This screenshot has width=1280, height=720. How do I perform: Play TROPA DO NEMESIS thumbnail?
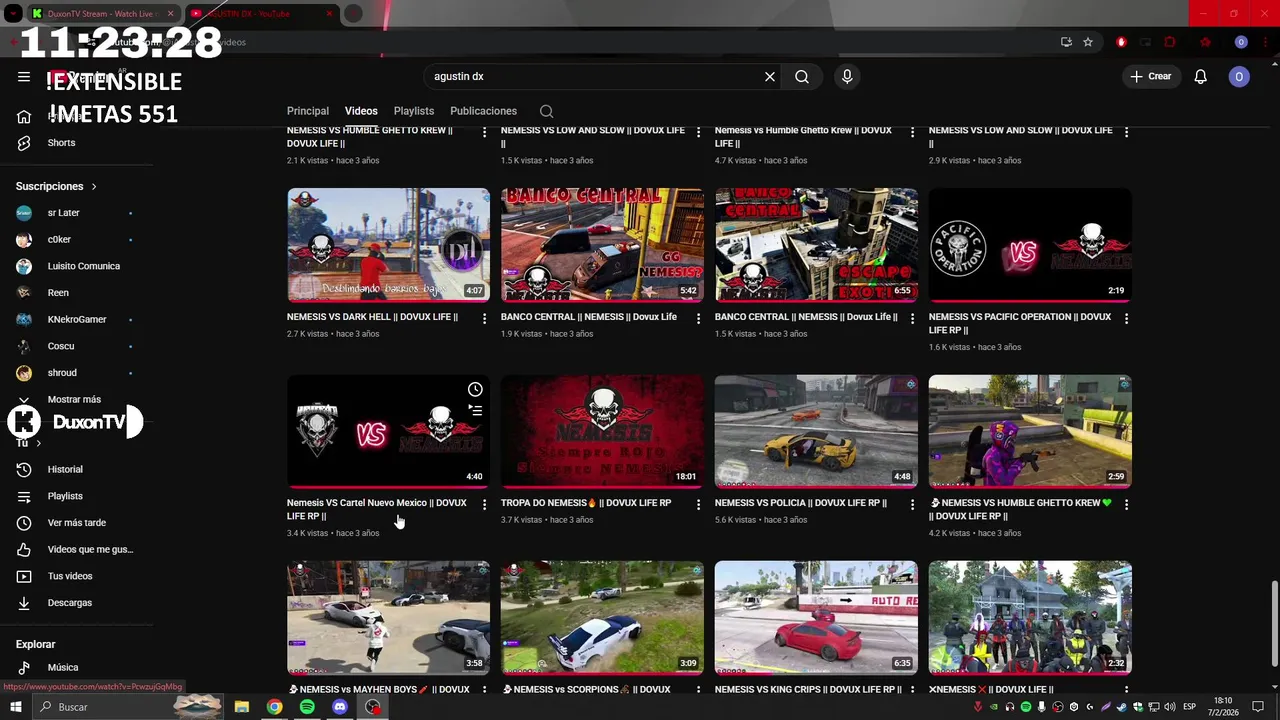pyautogui.click(x=602, y=431)
